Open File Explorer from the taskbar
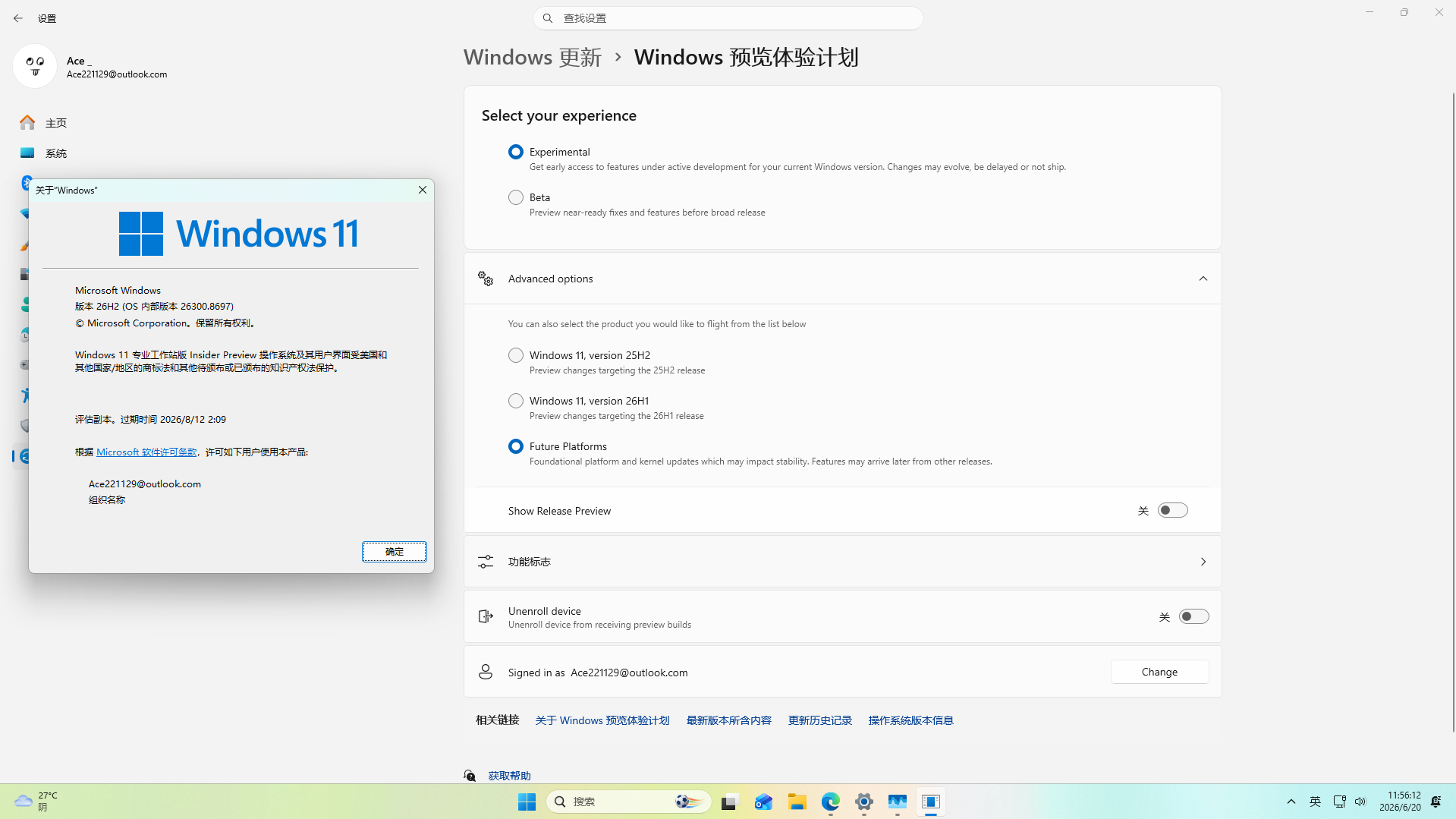The height and width of the screenshot is (819, 1456). 797,802
